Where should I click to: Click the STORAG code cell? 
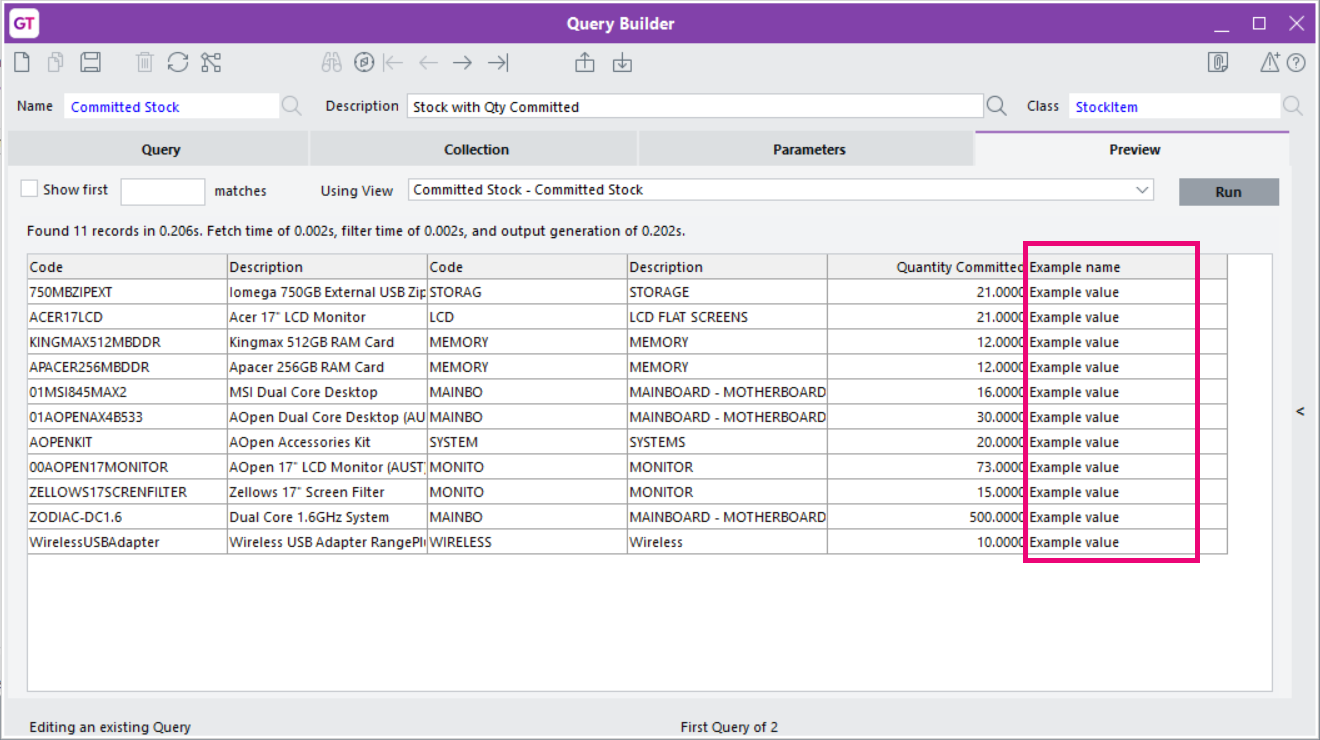(527, 292)
